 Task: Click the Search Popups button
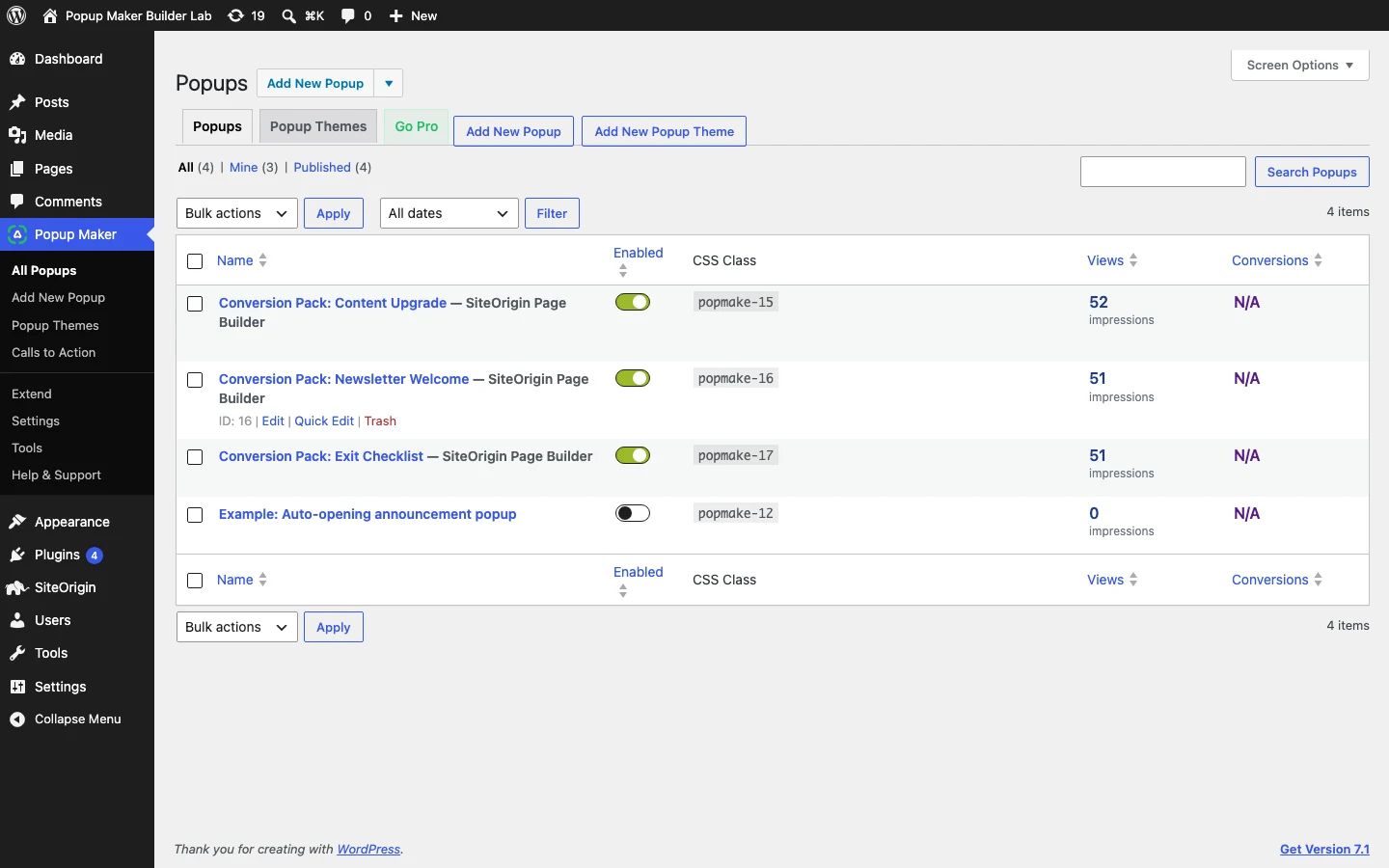click(x=1312, y=172)
